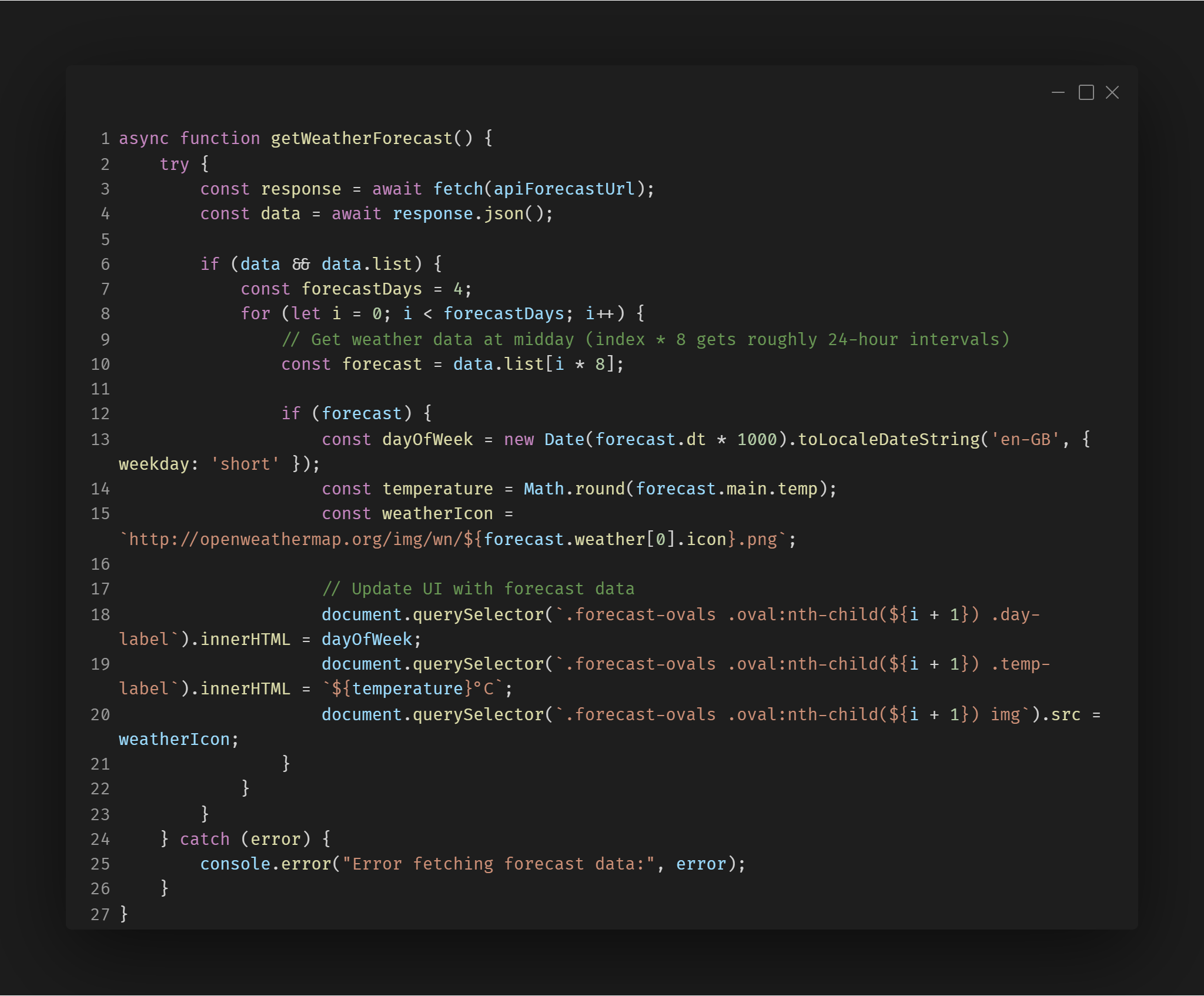Click the maximize window square icon
The height and width of the screenshot is (996, 1204).
point(1086,93)
